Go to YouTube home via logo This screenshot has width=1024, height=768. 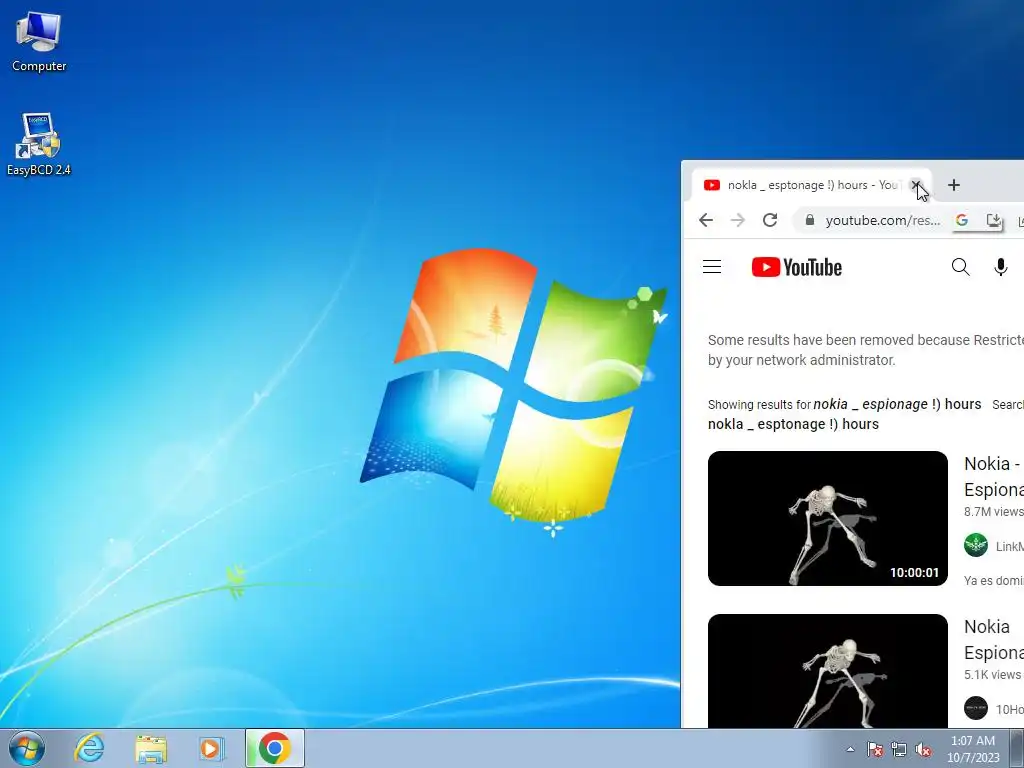(x=797, y=267)
